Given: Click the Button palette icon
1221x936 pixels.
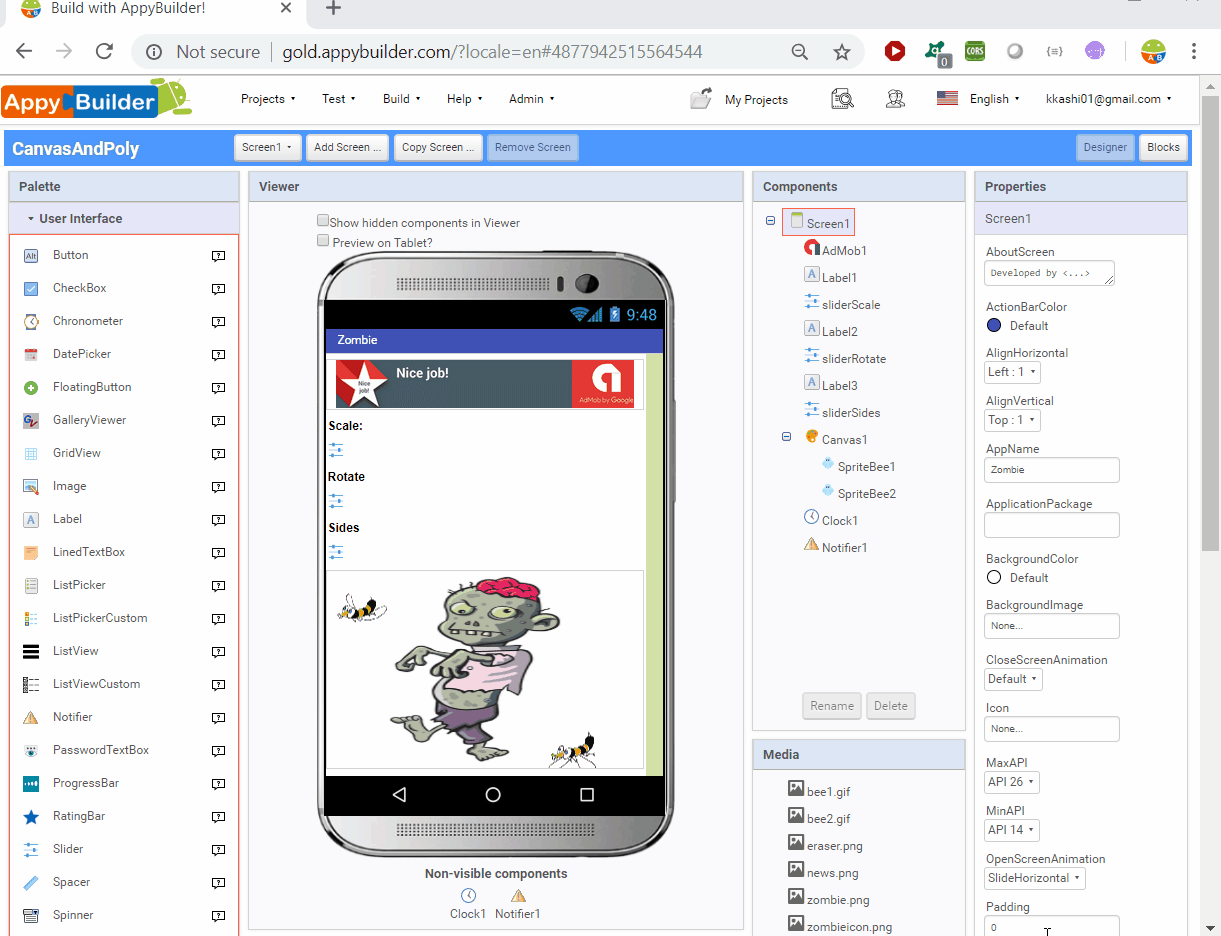Looking at the screenshot, I should pos(31,256).
